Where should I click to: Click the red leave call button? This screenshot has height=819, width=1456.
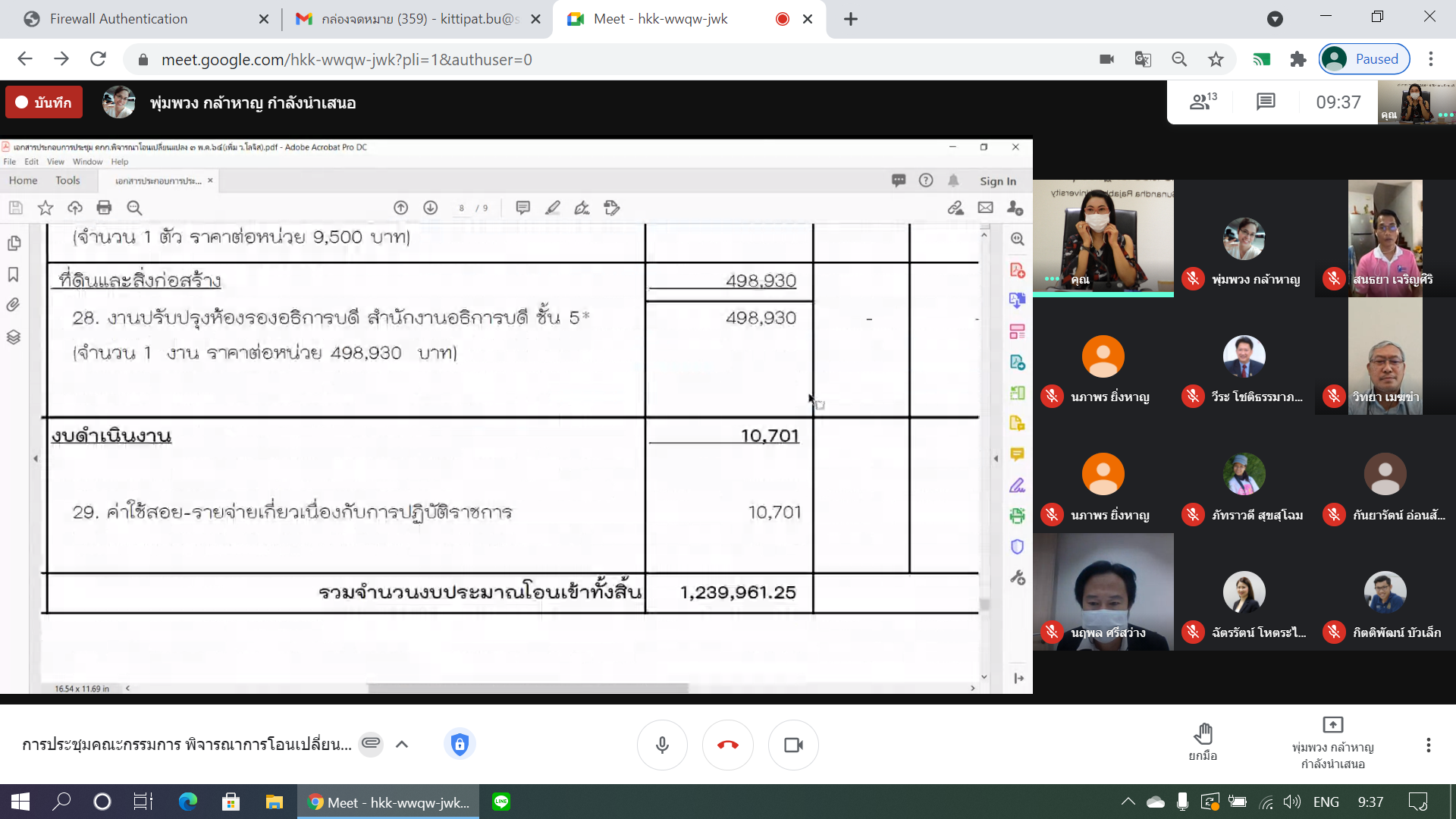click(x=727, y=745)
